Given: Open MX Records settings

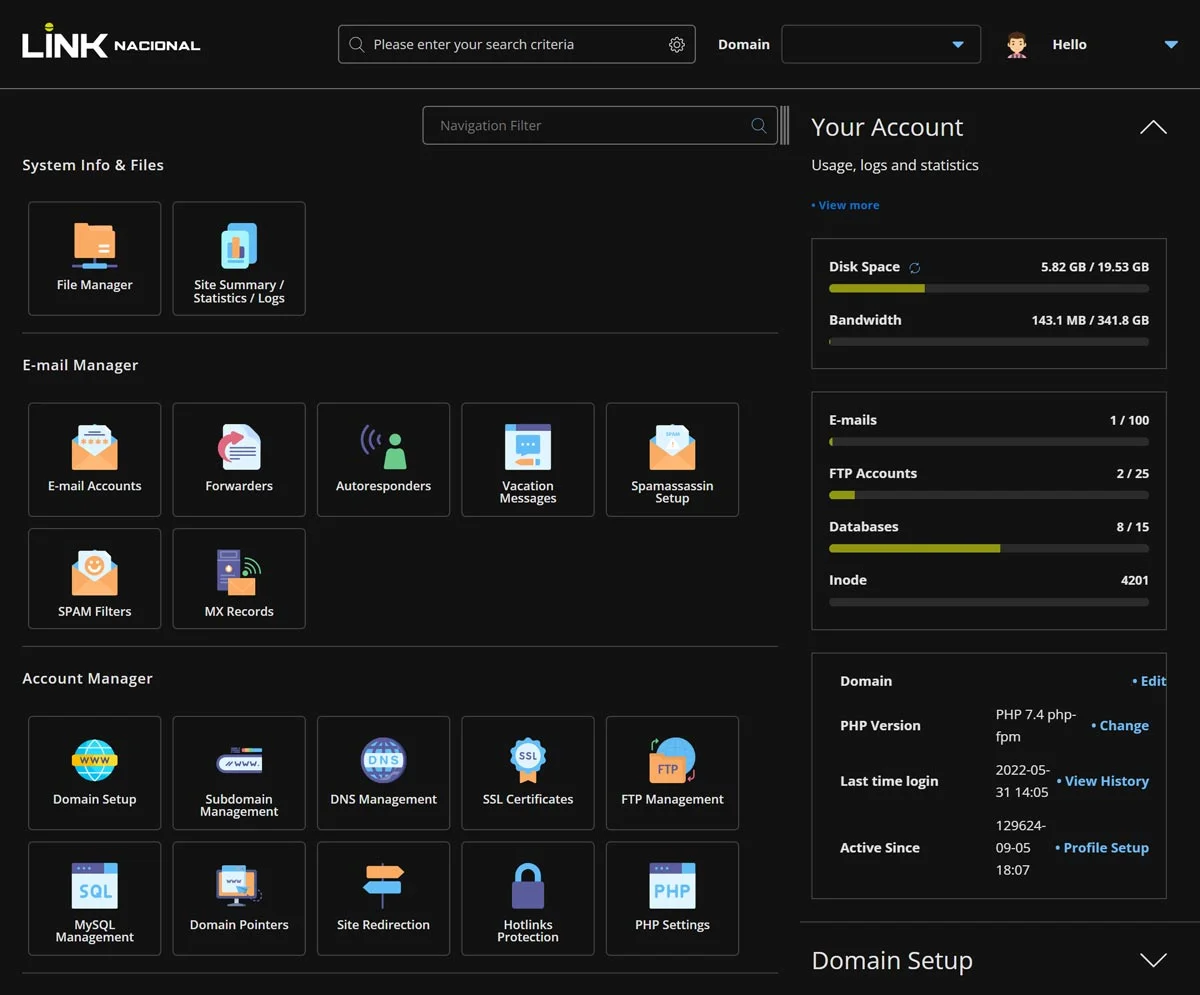Looking at the screenshot, I should (x=239, y=585).
